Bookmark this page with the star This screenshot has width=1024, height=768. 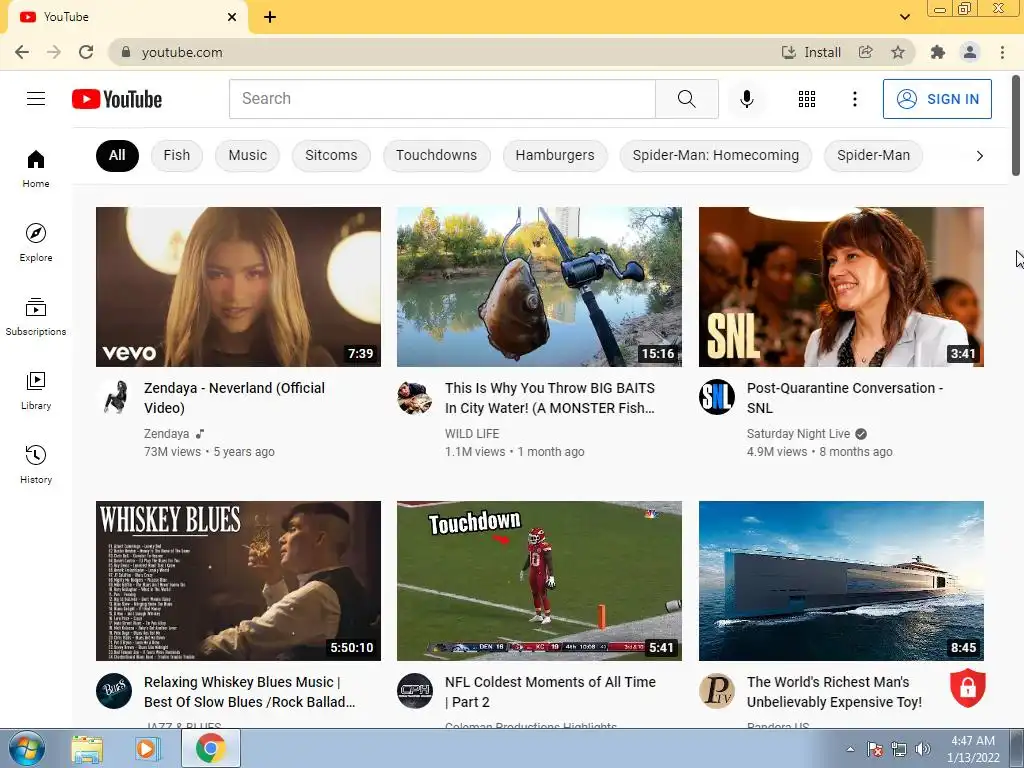coord(898,52)
